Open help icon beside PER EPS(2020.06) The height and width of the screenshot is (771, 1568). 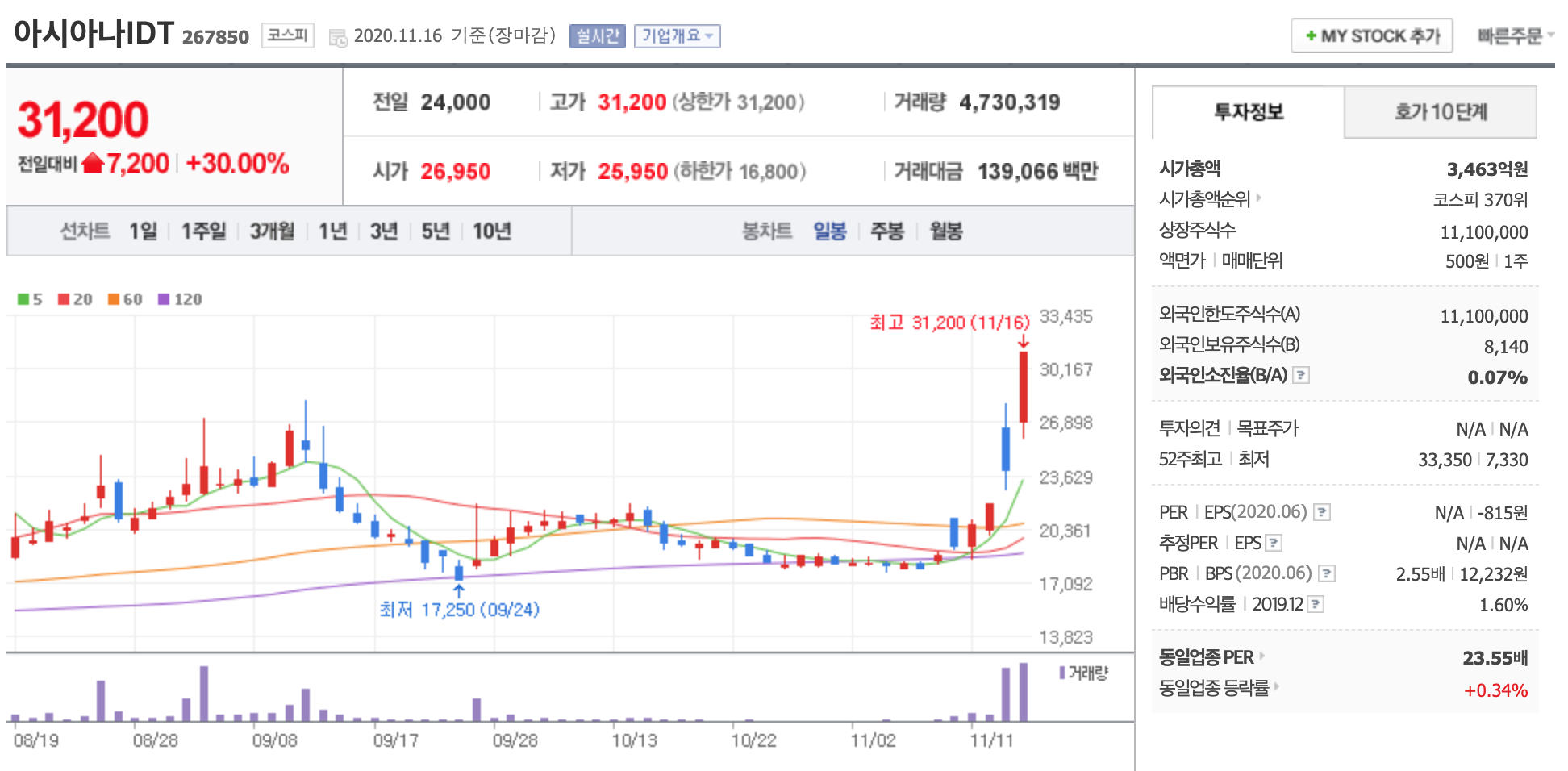(x=1321, y=512)
